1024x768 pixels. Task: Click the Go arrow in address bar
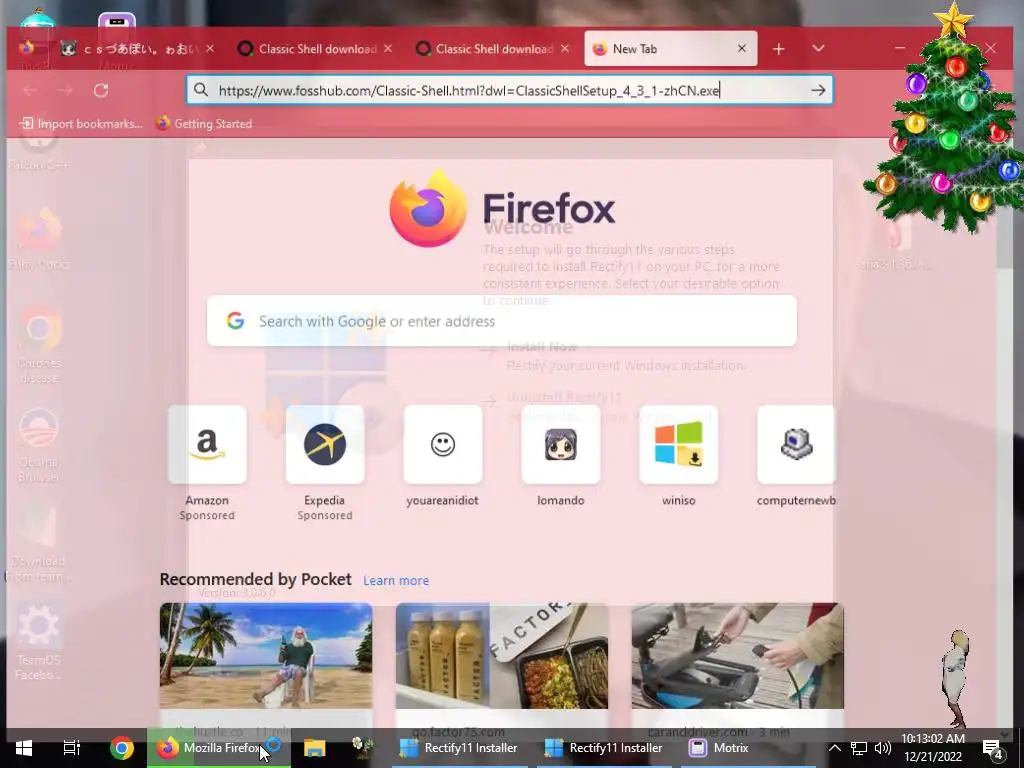[x=818, y=90]
